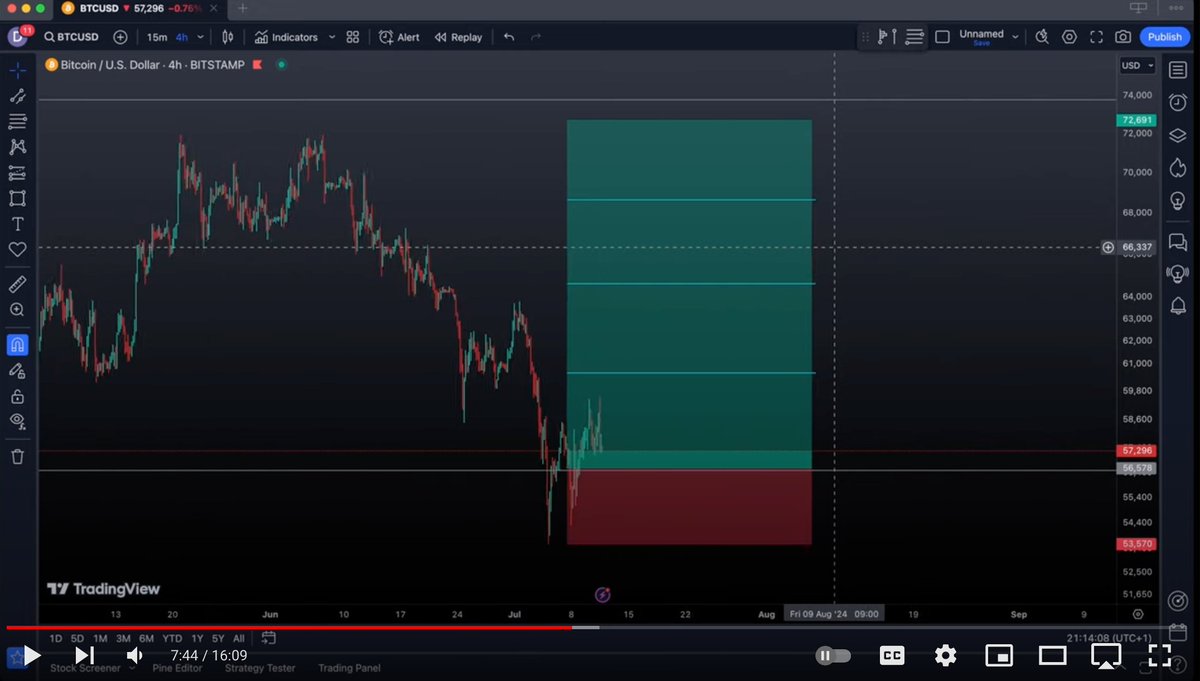Open the Fibonacci tools in left toolbar
The image size is (1200, 681).
pyautogui.click(x=17, y=121)
